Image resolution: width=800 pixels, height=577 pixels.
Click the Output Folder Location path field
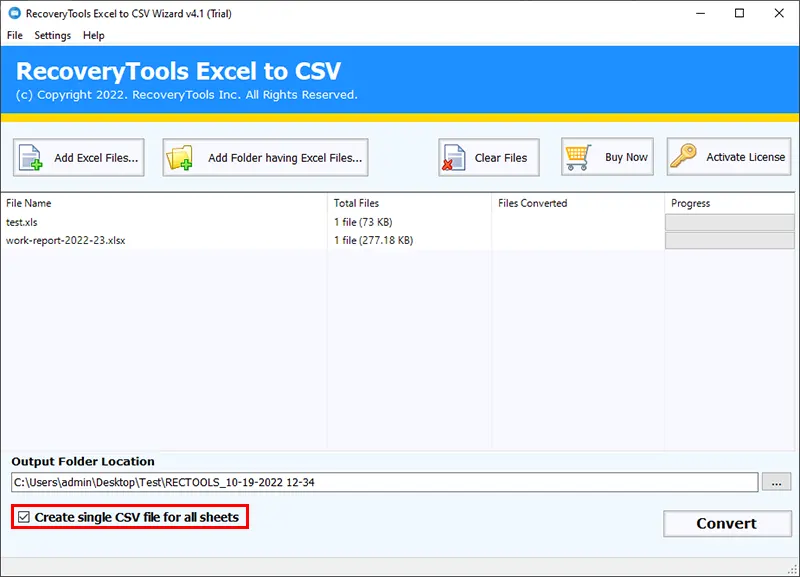click(384, 483)
